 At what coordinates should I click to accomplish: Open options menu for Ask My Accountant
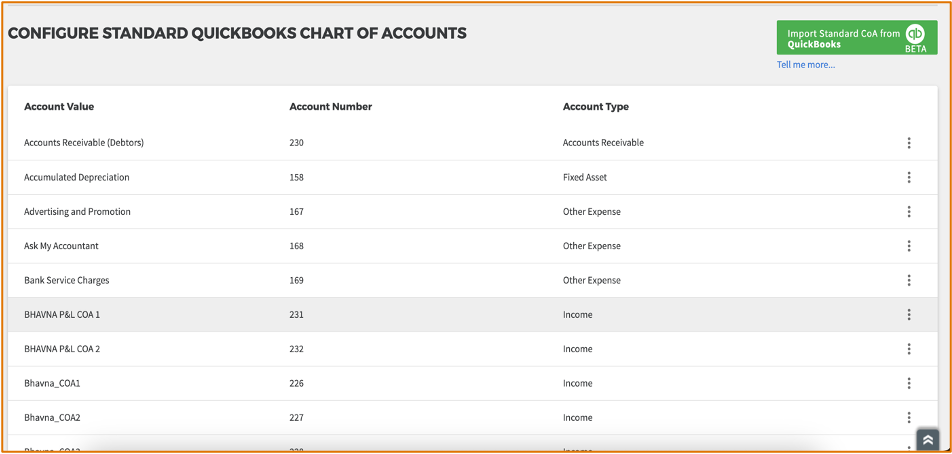coord(909,246)
